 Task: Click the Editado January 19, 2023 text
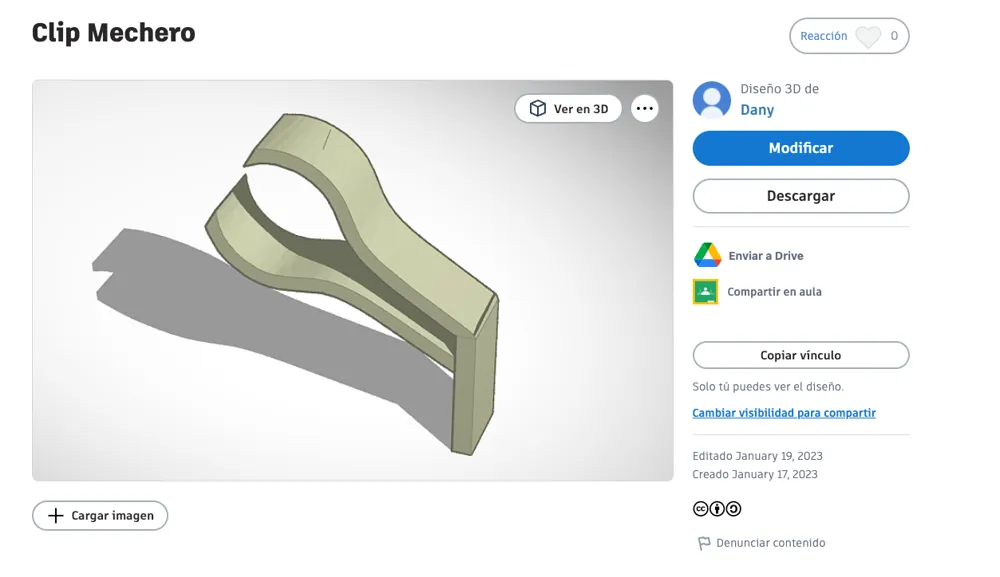pos(757,456)
